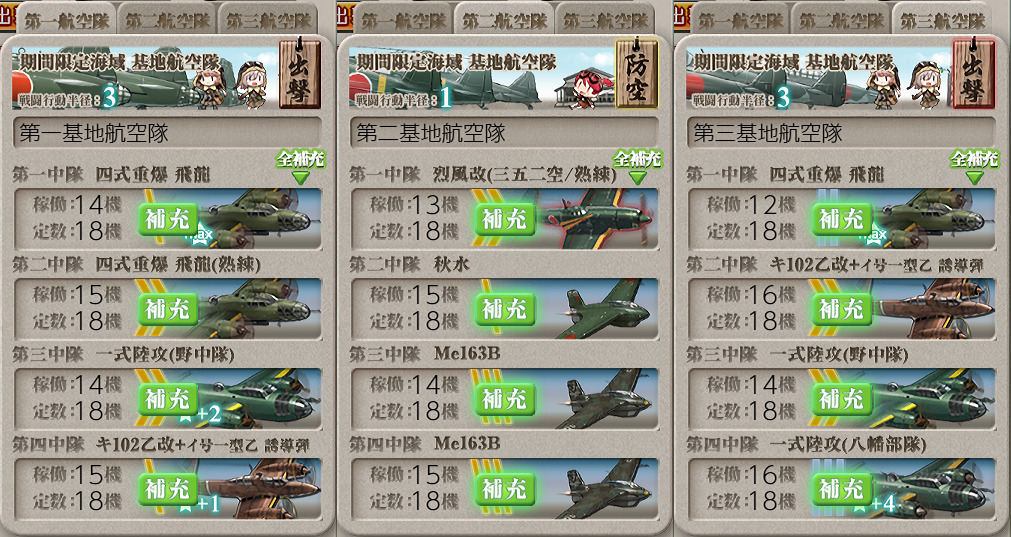Select fourth squadron キ102乙改 +1 plane in first air base

258,489
